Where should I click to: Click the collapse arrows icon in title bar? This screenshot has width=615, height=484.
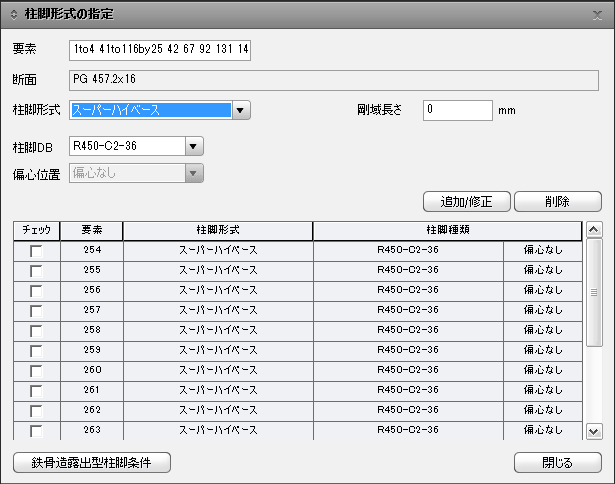click(x=14, y=15)
